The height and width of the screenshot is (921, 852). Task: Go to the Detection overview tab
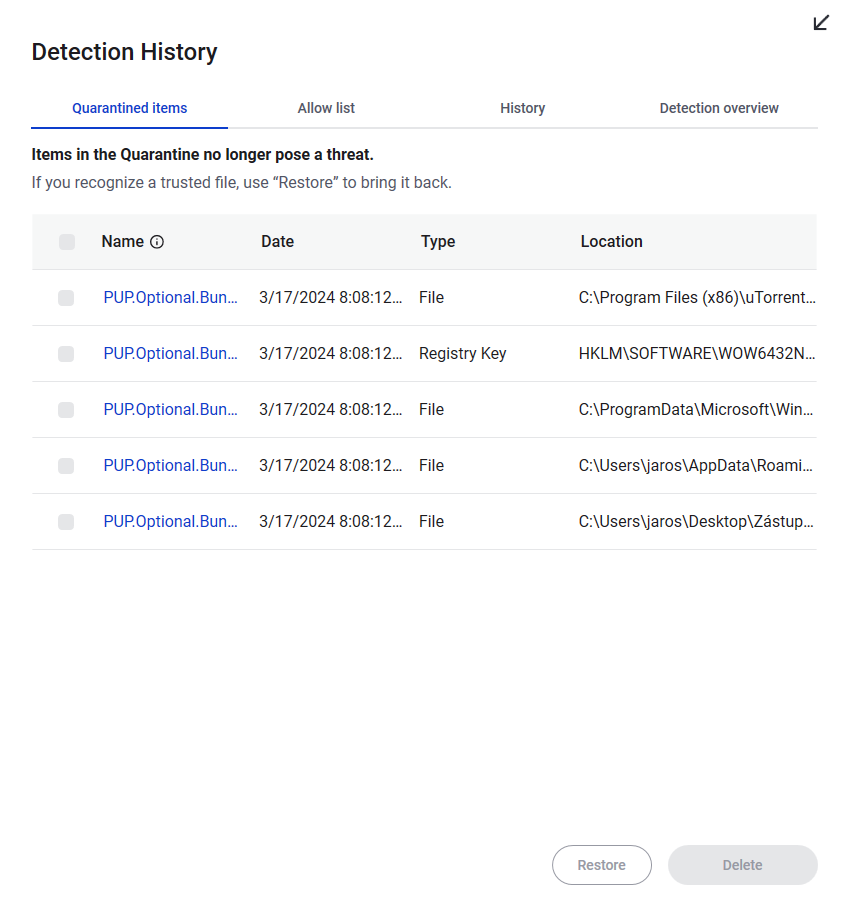[x=719, y=108]
